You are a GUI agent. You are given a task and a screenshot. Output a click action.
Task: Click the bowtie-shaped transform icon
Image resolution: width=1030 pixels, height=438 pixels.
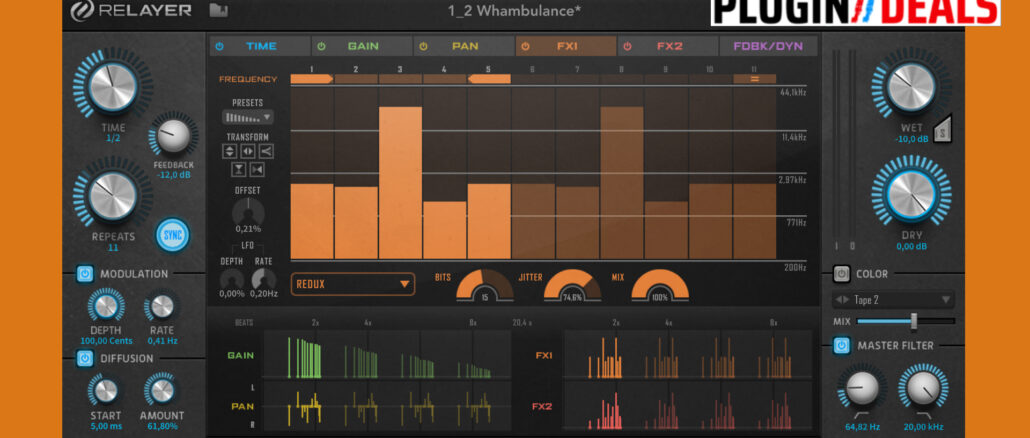[x=257, y=170]
